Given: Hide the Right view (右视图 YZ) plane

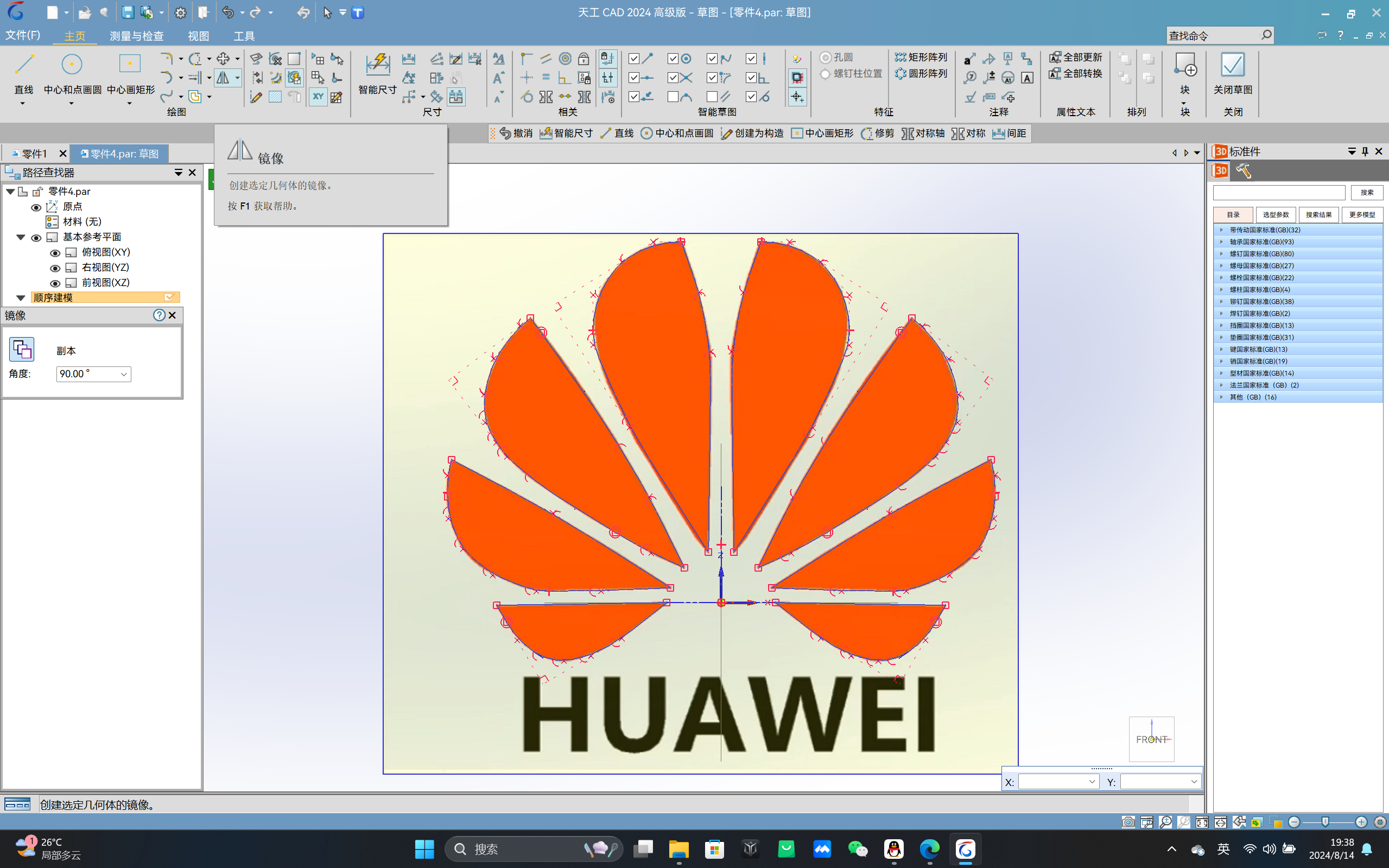Looking at the screenshot, I should point(55,268).
